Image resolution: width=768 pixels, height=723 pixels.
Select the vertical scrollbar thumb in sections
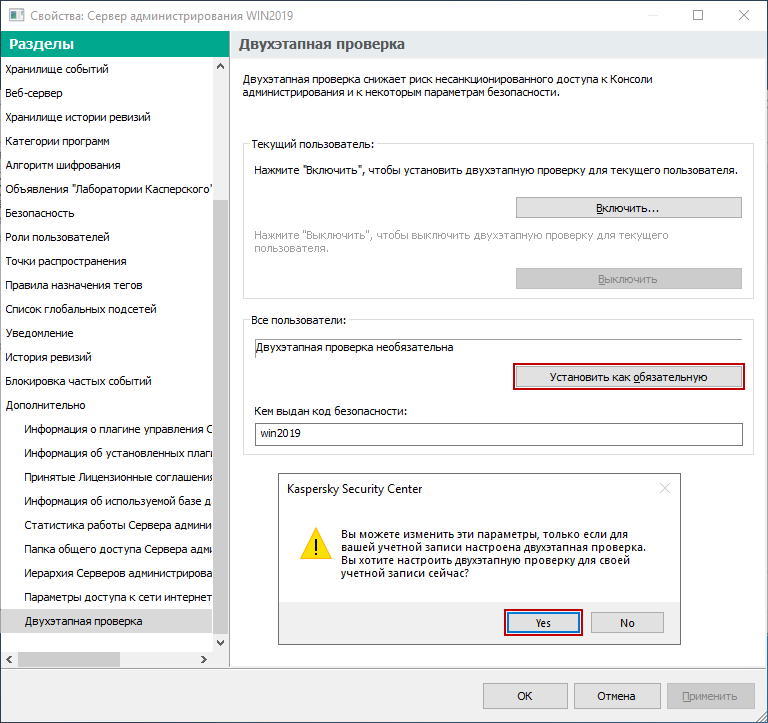(220, 417)
